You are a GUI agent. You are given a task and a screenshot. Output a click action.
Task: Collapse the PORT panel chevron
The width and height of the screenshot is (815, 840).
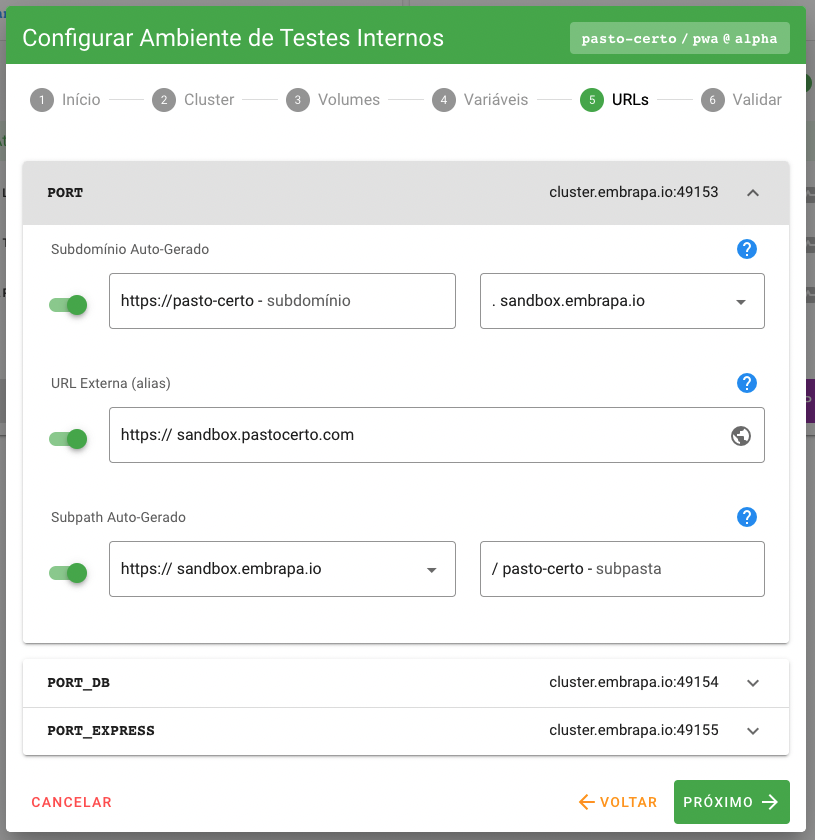[x=753, y=193]
